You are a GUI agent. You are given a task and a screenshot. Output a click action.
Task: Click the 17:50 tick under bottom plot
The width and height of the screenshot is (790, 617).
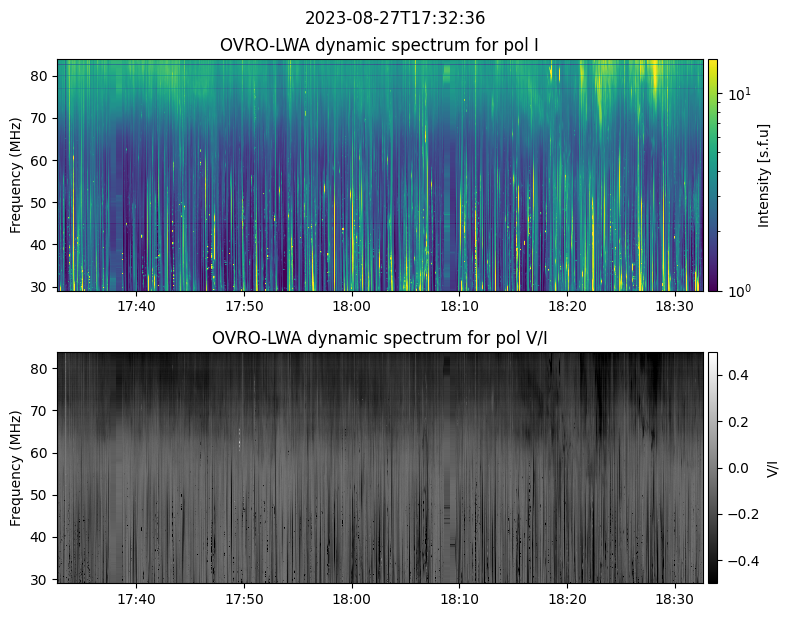pos(244,599)
